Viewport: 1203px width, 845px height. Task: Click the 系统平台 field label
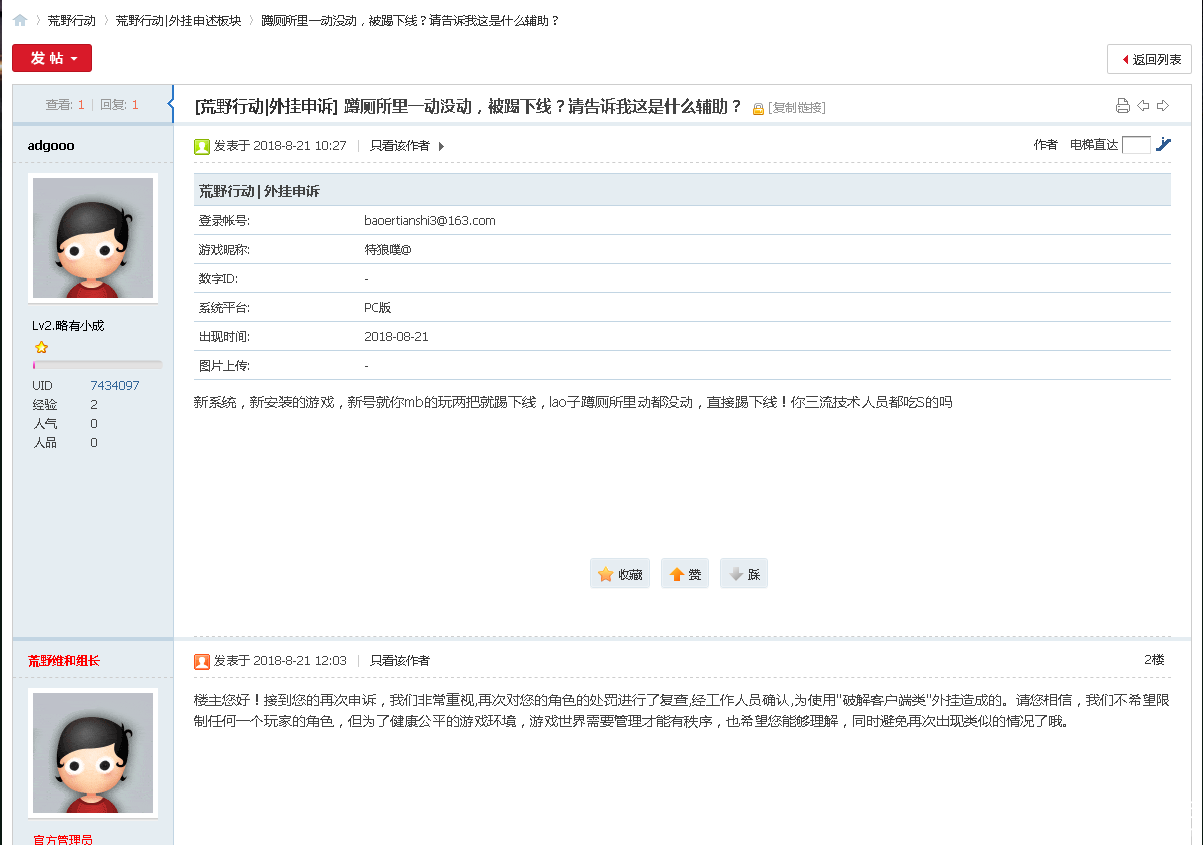224,308
